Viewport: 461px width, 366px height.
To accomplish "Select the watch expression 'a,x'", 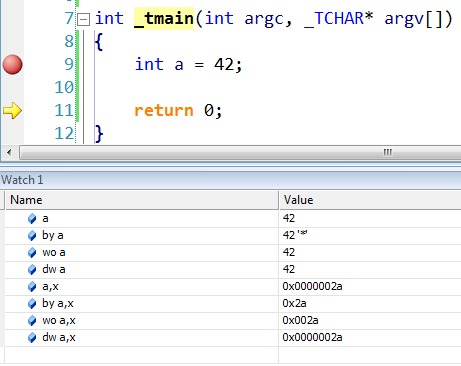I will click(50, 287).
